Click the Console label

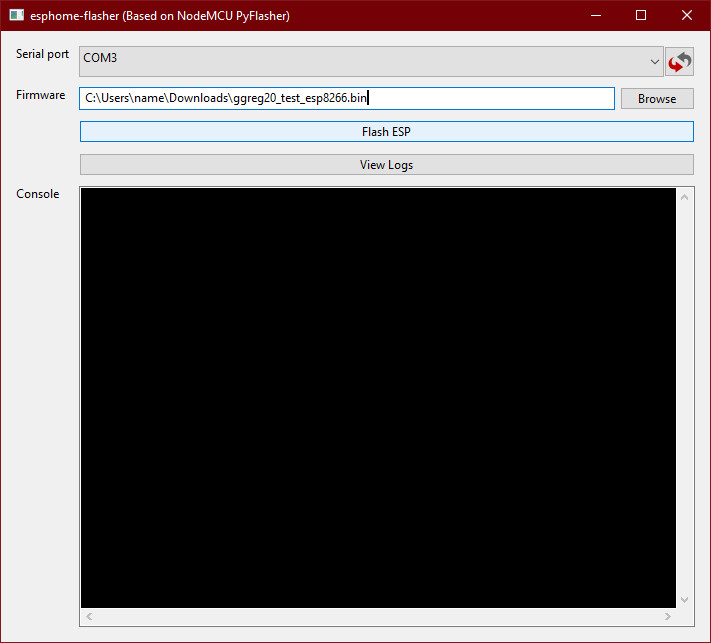coord(38,194)
